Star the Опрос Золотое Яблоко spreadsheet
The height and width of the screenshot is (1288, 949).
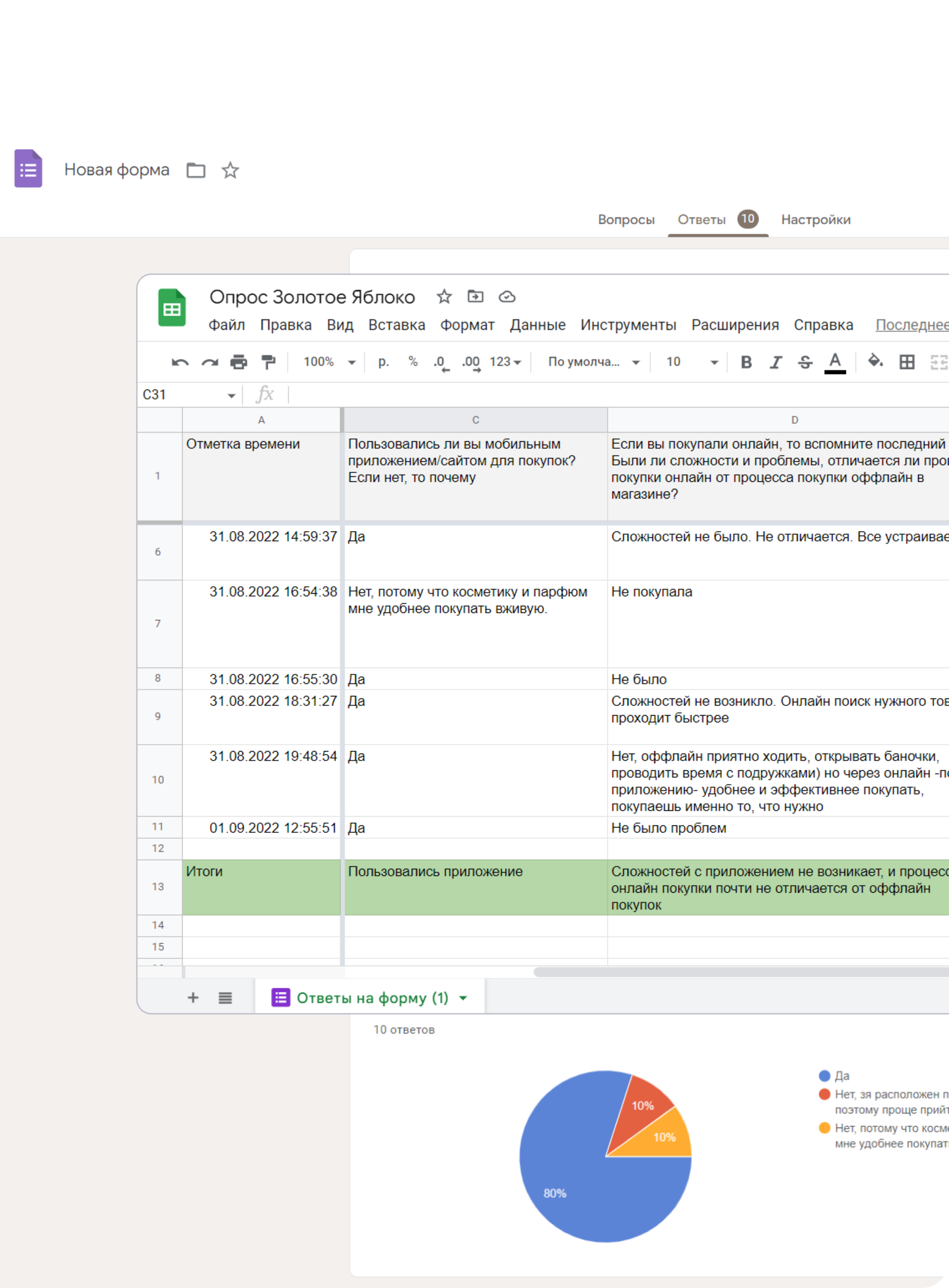[444, 297]
